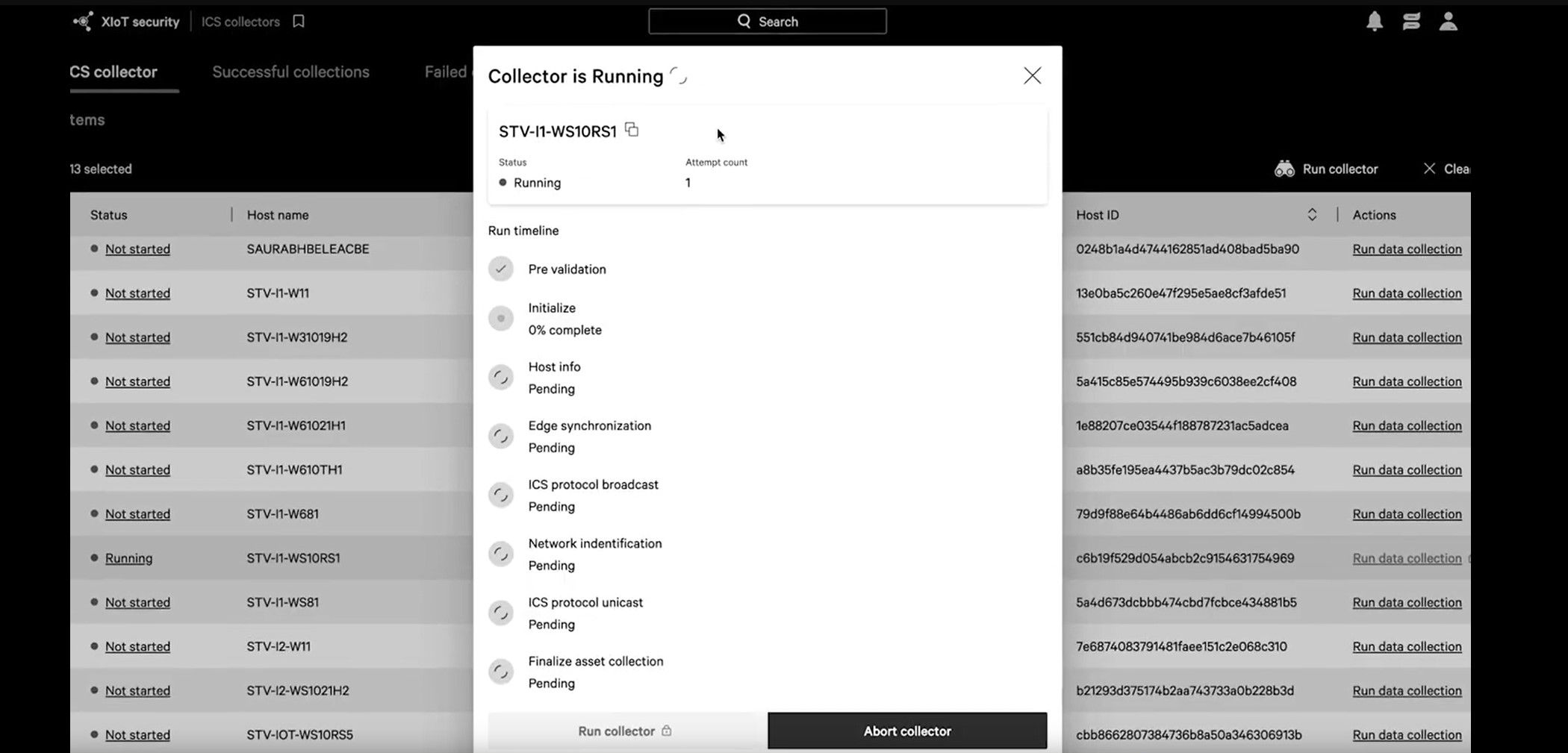Open the notifications bell
This screenshot has width=1568, height=753.
coord(1375,21)
